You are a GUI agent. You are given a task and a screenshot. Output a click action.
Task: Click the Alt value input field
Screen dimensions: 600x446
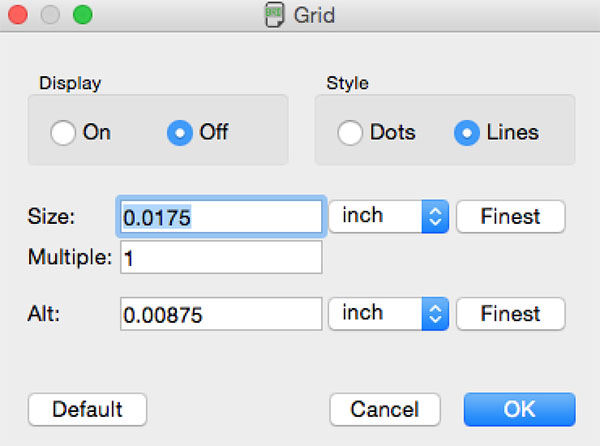(221, 314)
